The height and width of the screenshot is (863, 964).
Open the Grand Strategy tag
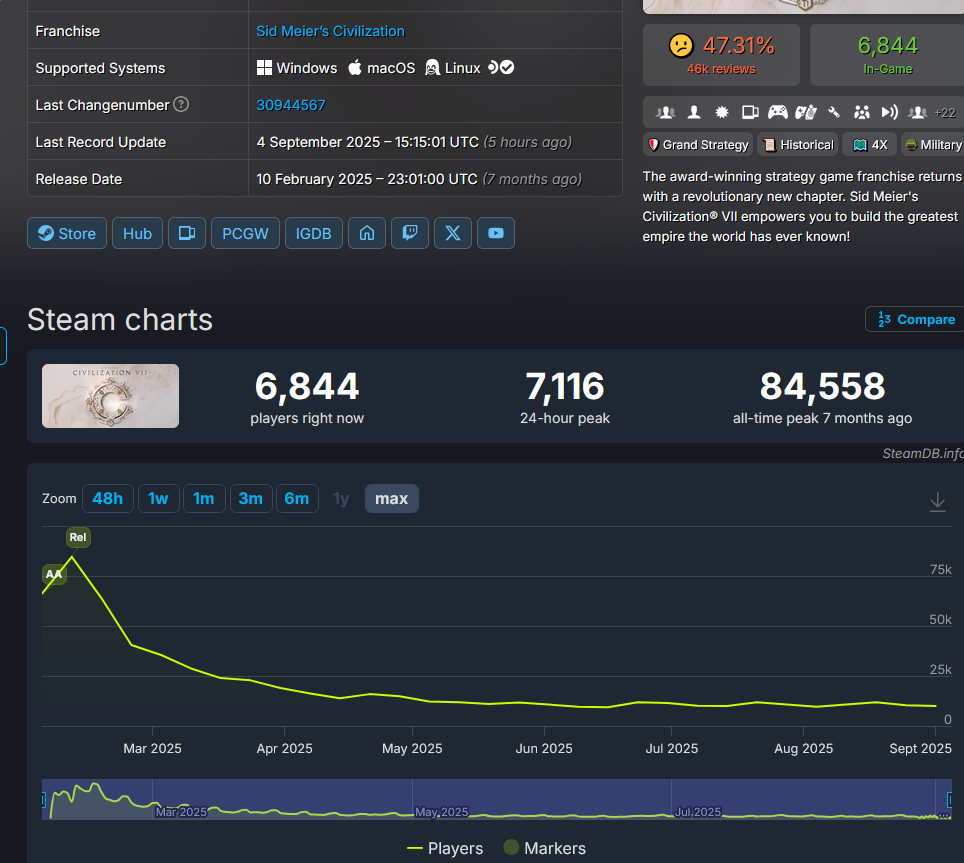click(698, 145)
